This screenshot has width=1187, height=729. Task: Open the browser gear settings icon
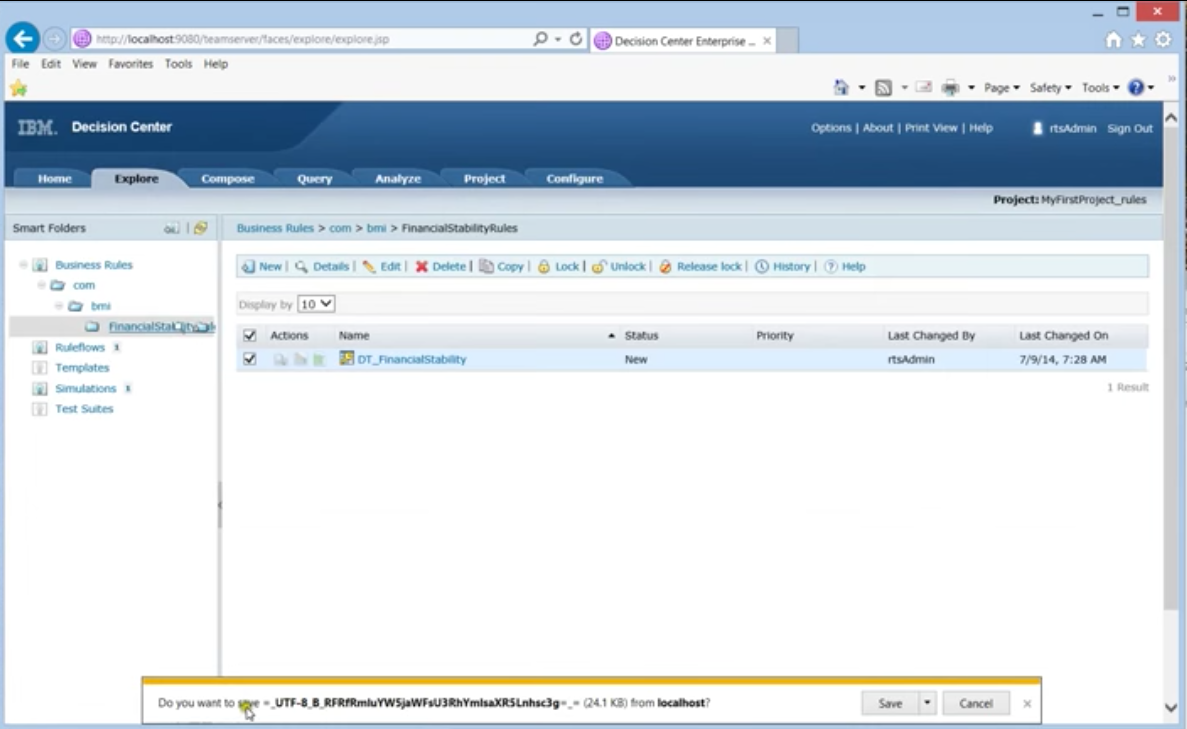[x=1163, y=39]
